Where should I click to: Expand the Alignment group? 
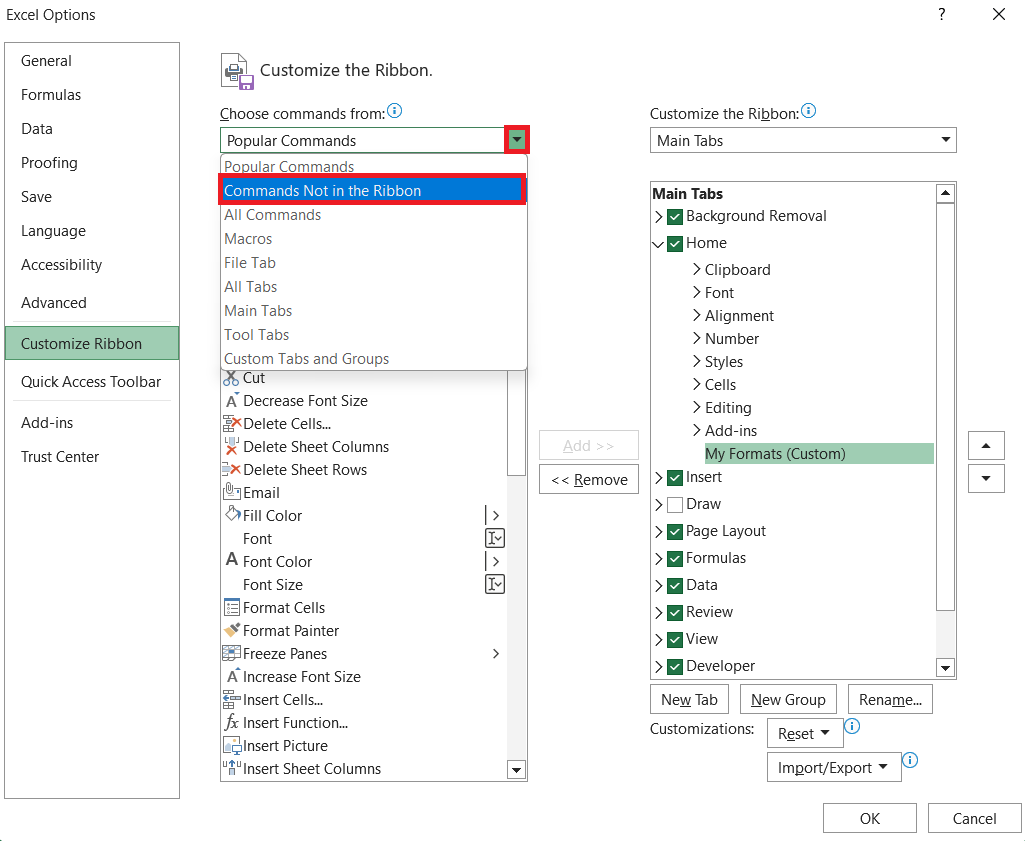(697, 316)
